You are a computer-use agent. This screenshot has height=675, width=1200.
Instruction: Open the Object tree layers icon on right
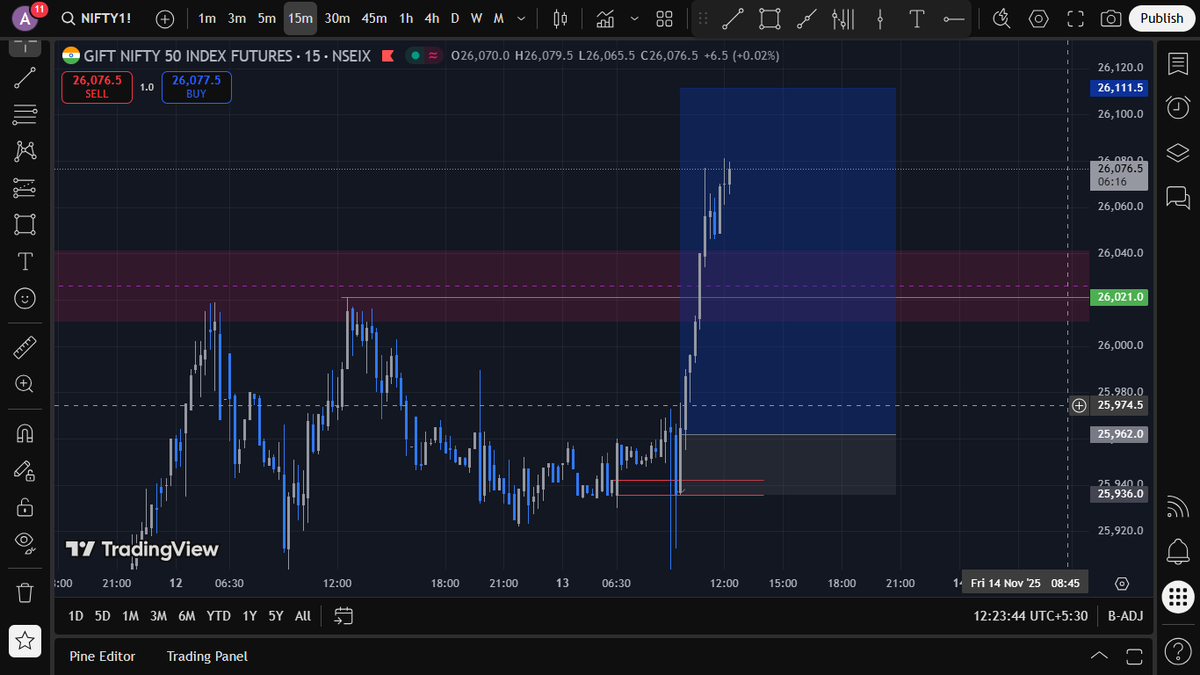(x=1177, y=153)
